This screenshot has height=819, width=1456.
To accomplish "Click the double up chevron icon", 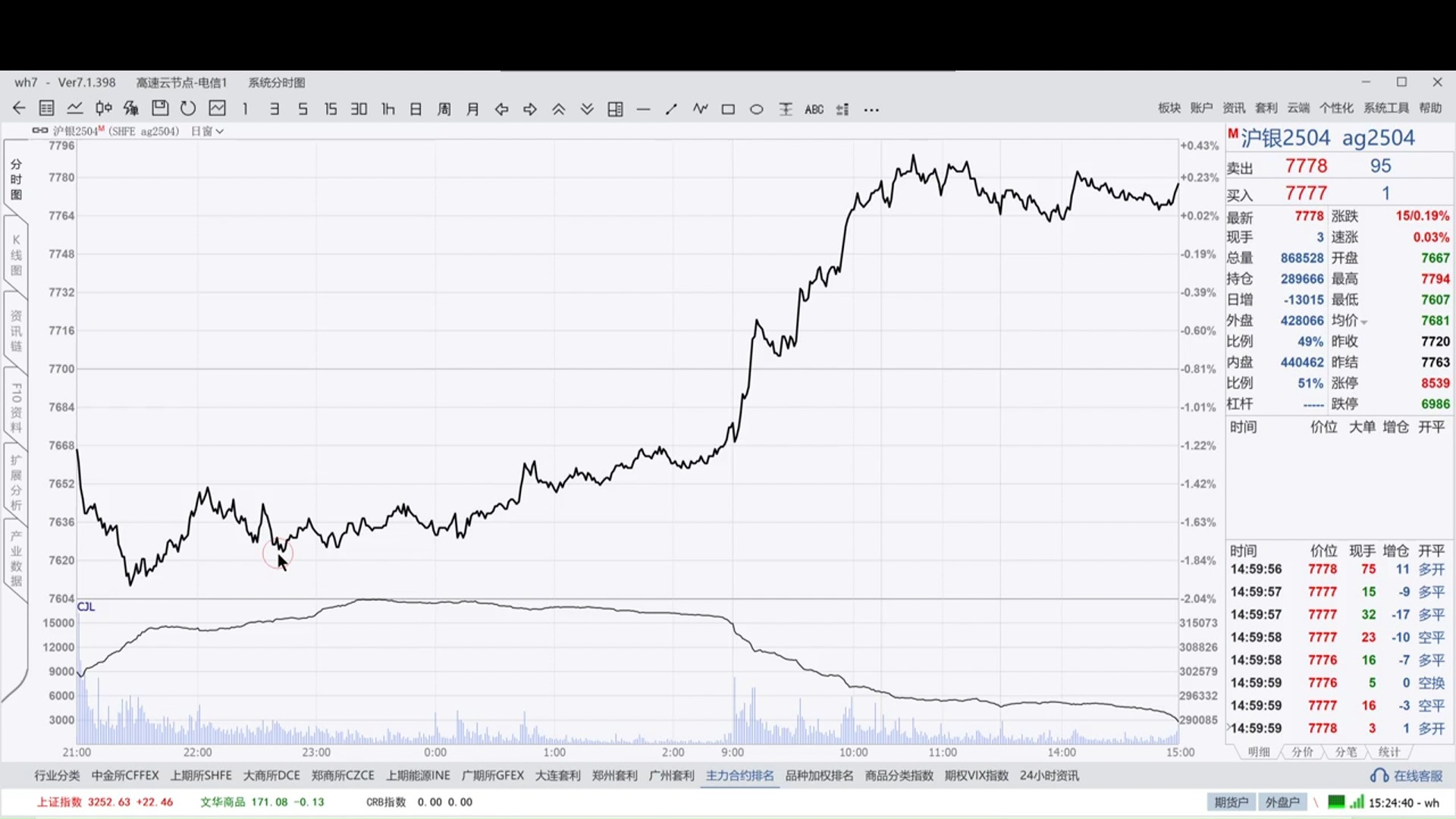I will tap(559, 109).
